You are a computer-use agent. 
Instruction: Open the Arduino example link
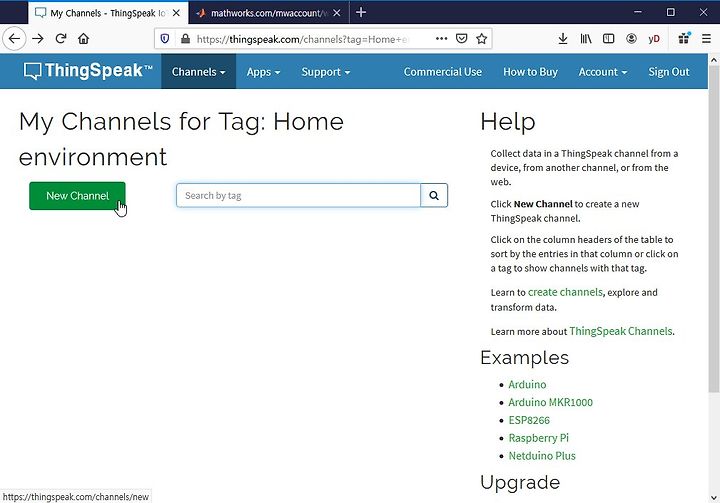click(x=527, y=384)
